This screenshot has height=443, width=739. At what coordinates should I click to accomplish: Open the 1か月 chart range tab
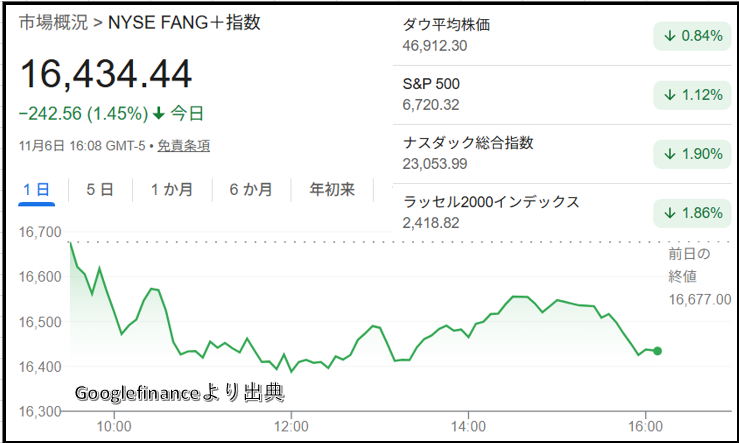172,189
